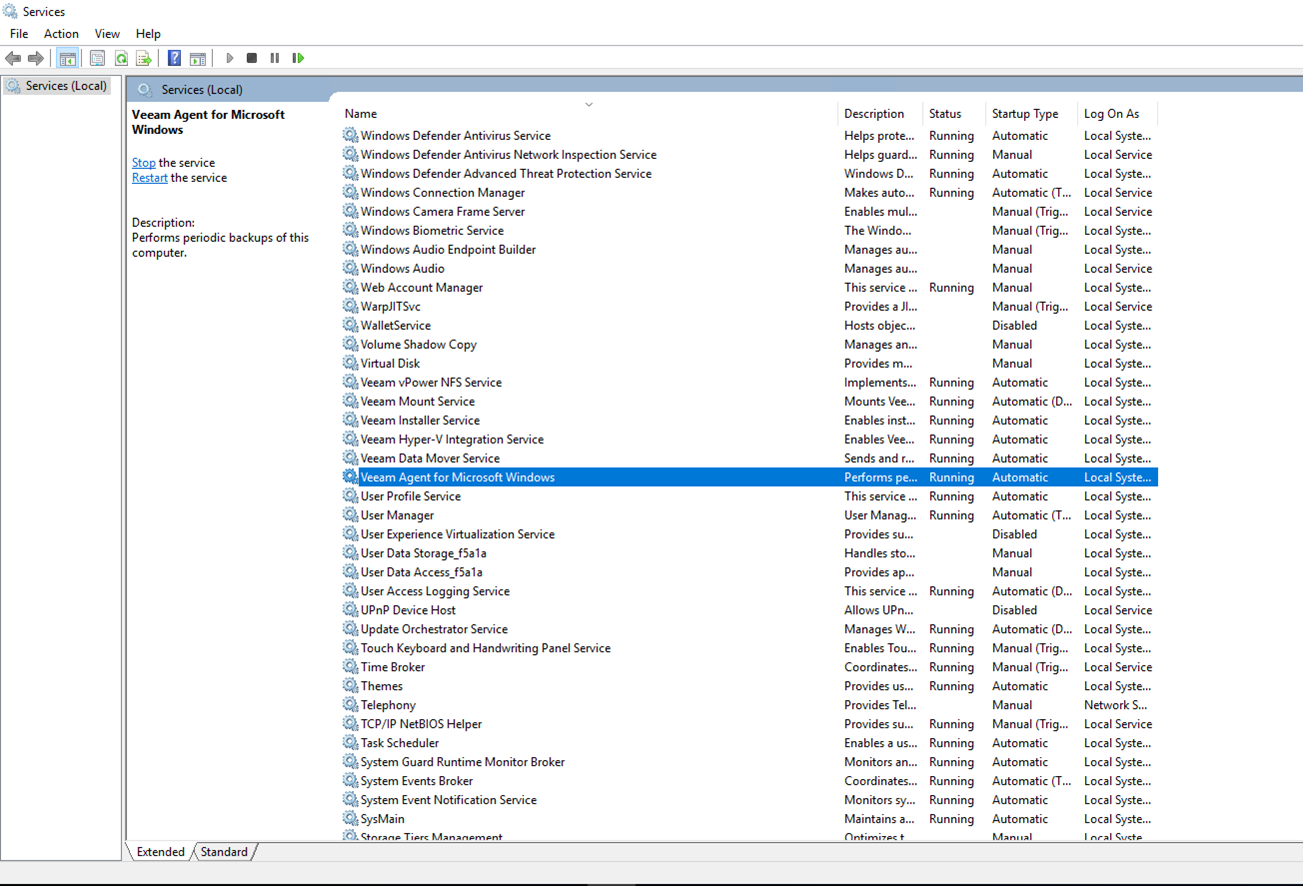1303x886 pixels.
Task: Select Veeam Installer Service row
Action: tap(749, 420)
